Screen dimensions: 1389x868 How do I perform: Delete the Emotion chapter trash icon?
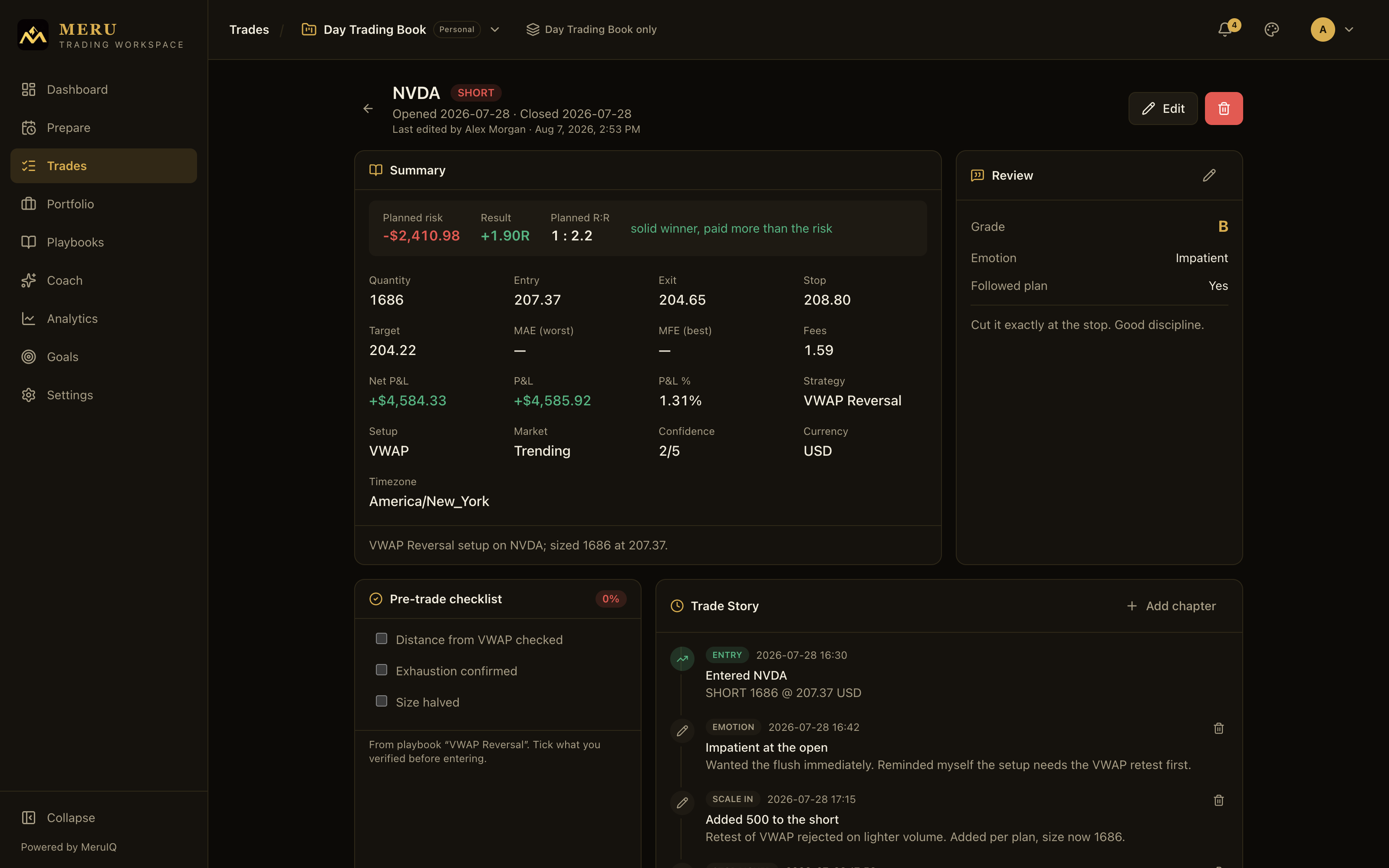[1218, 728]
